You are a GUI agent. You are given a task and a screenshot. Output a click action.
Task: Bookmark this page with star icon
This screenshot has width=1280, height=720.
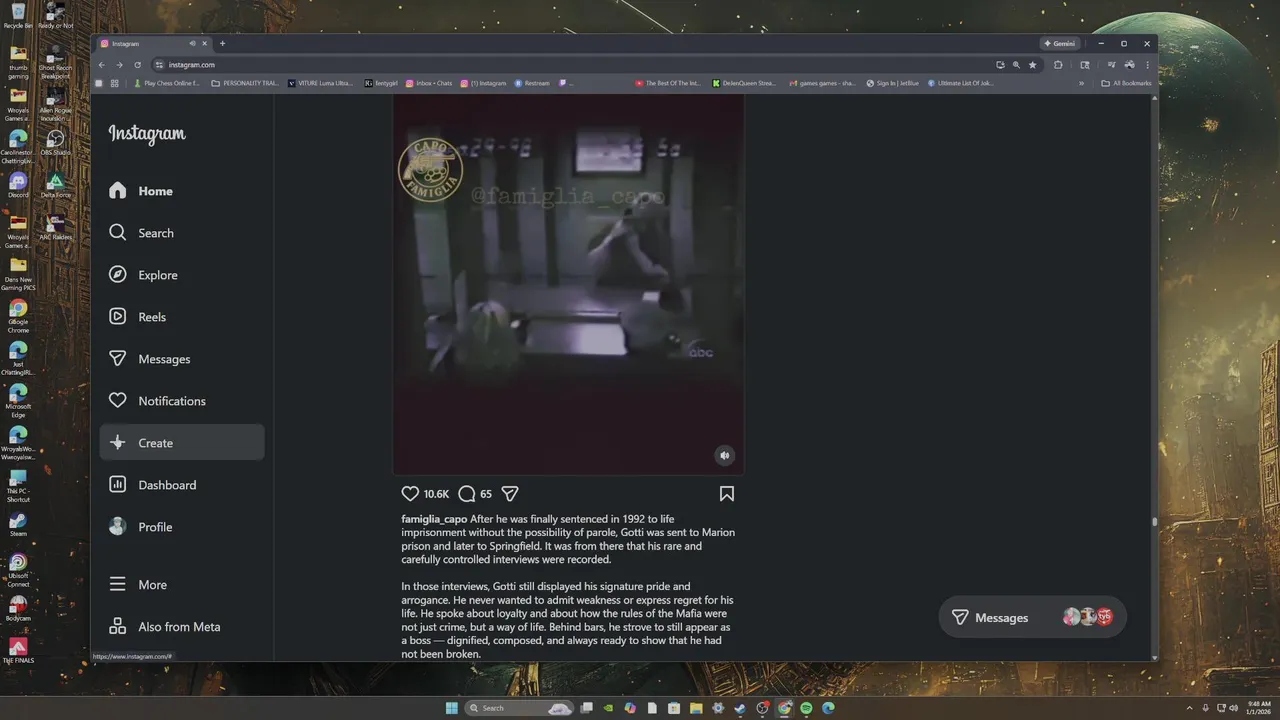point(1033,65)
